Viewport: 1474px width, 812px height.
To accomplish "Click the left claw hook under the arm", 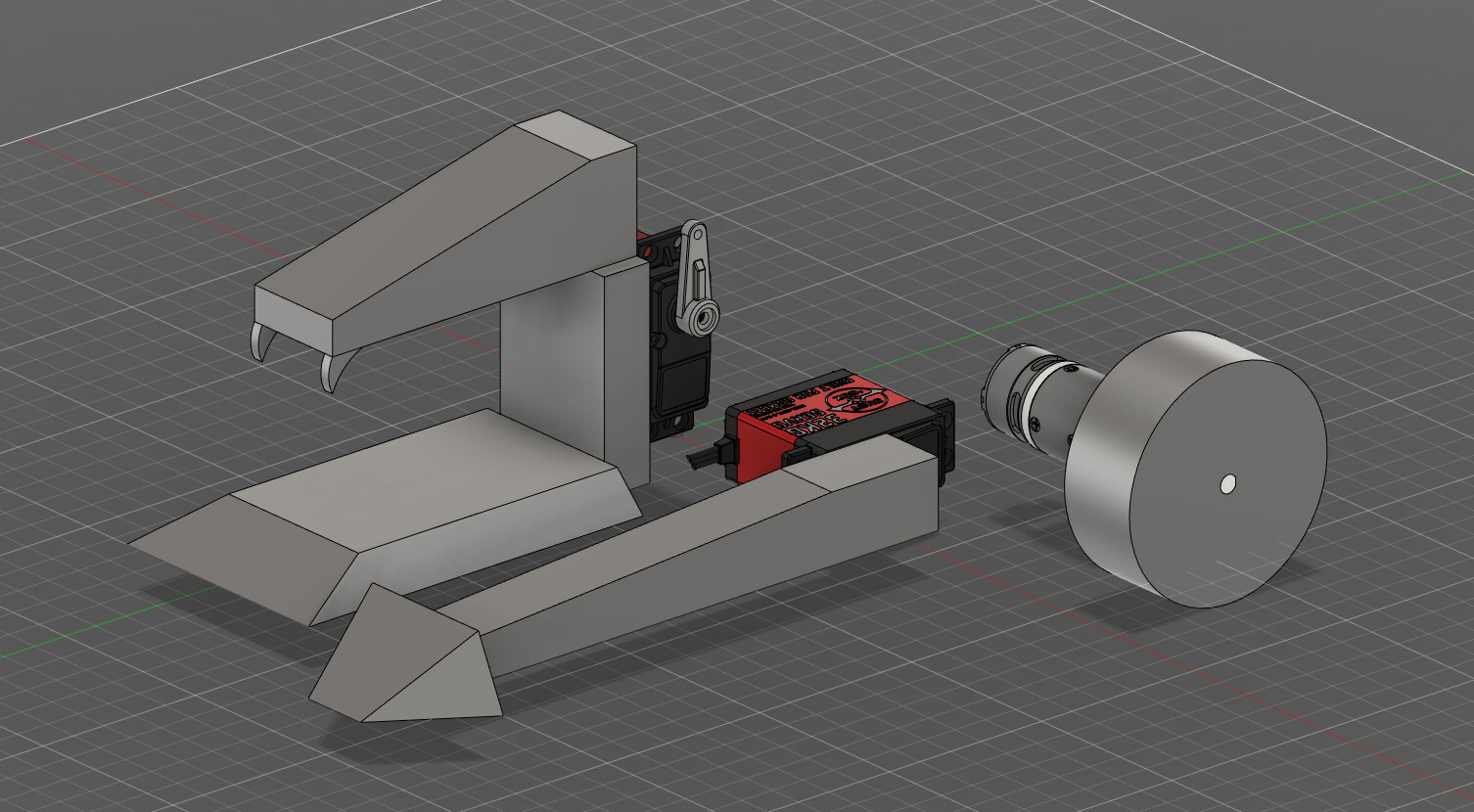I will click(x=261, y=342).
